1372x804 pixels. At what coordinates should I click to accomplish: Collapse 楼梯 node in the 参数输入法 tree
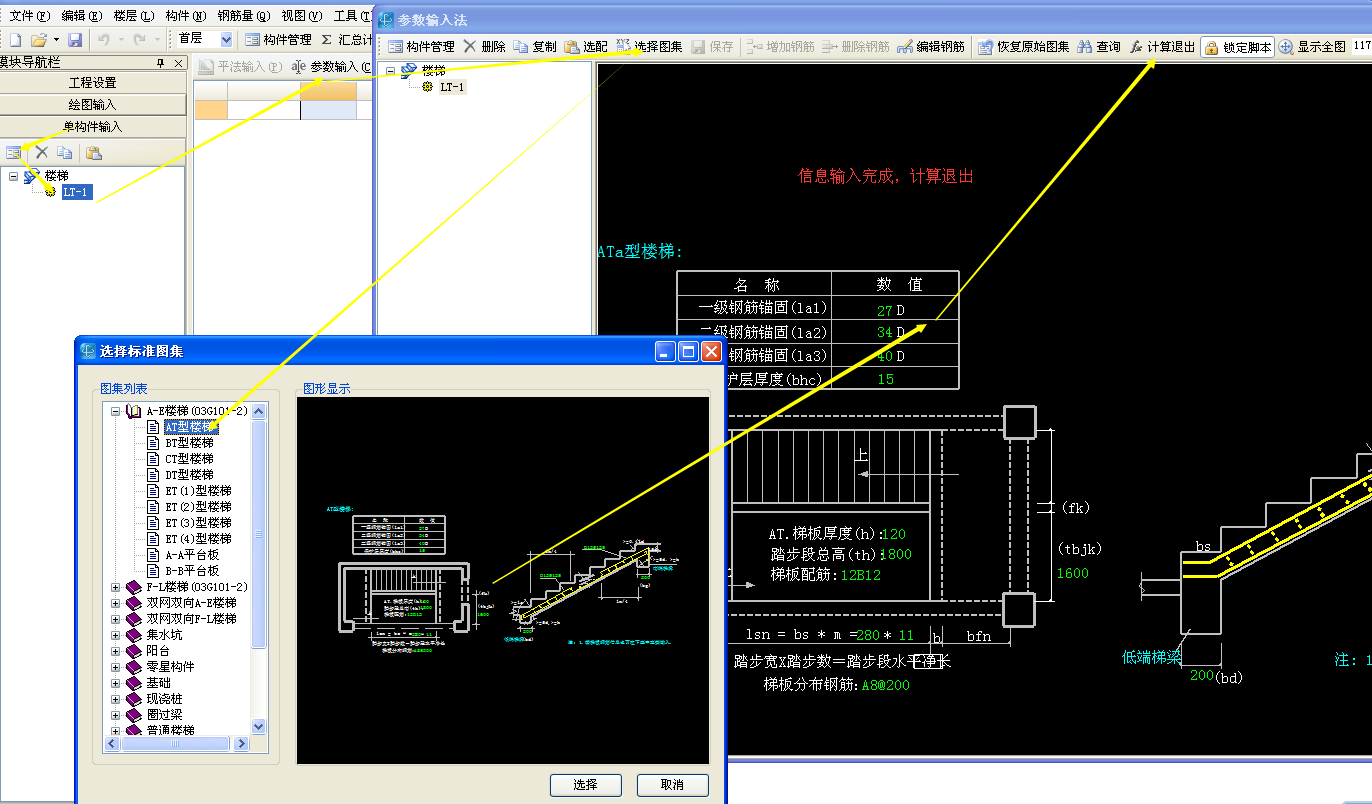[389, 70]
